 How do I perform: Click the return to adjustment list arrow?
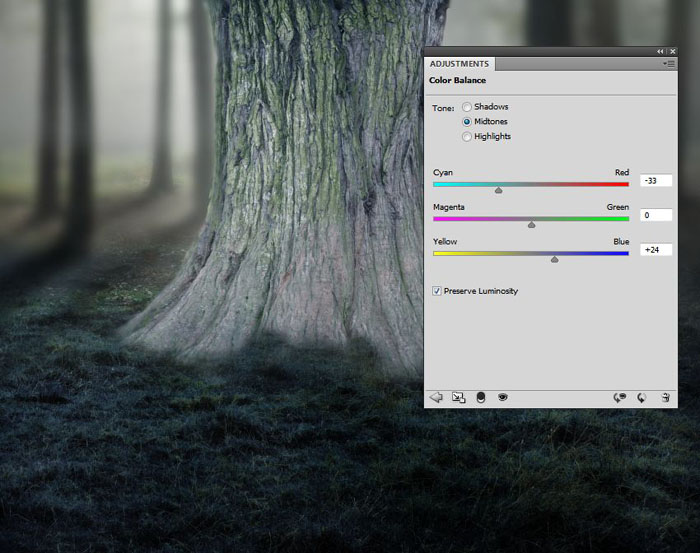click(x=436, y=397)
